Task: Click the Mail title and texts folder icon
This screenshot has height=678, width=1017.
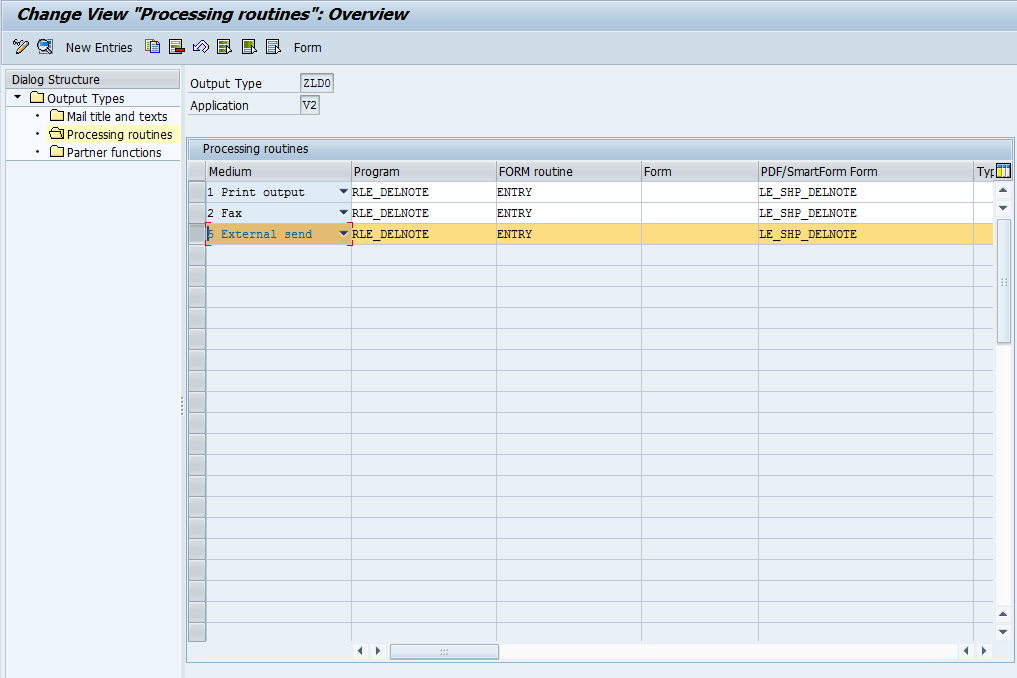Action: coord(57,116)
